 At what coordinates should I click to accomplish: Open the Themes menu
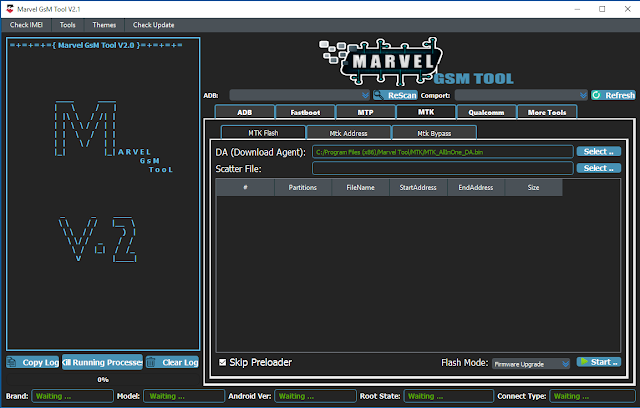click(104, 25)
